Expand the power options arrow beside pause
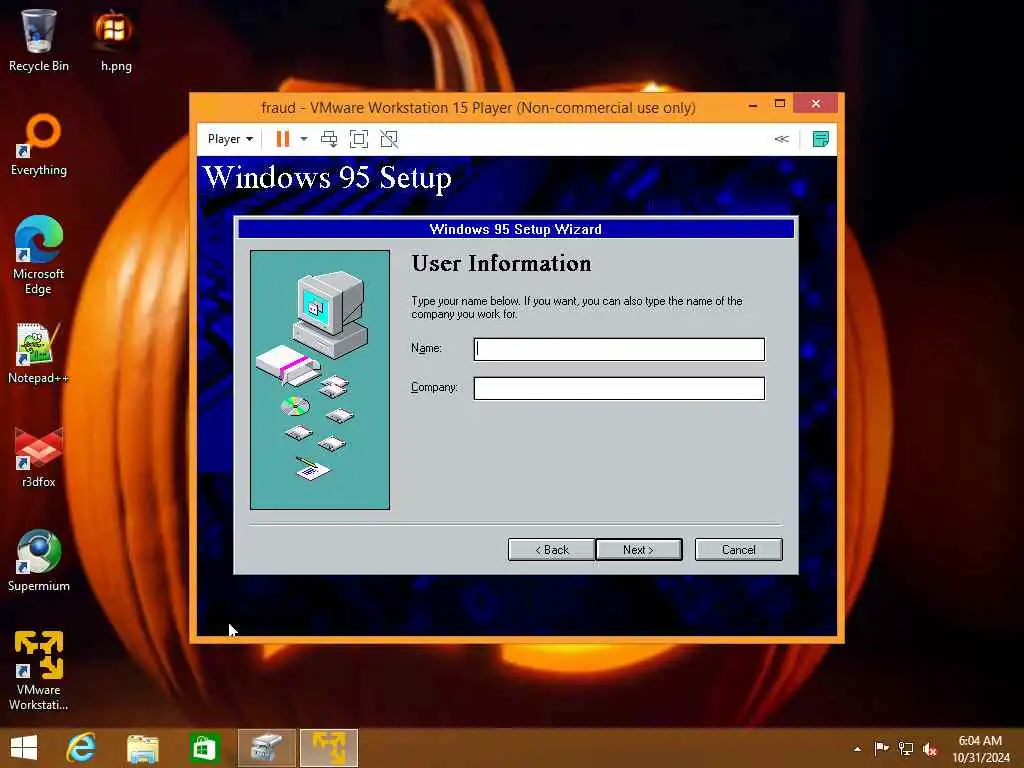 [304, 139]
